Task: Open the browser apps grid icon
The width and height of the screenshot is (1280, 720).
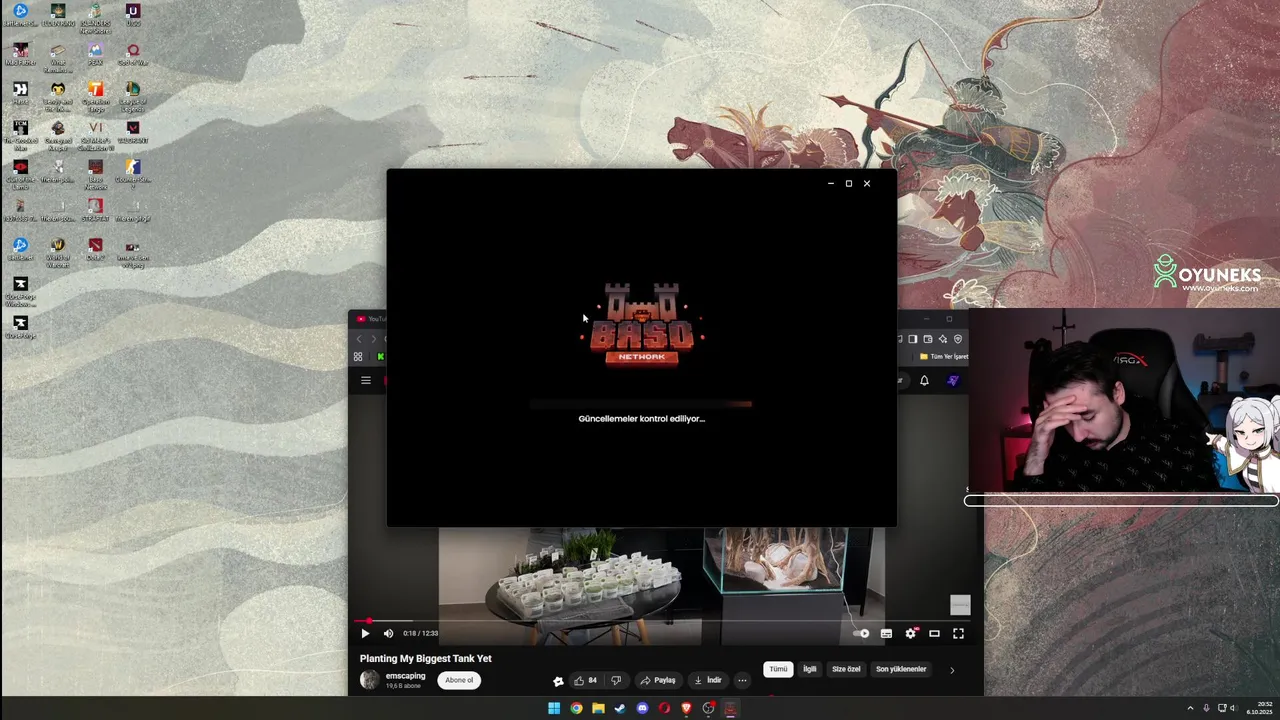Action: tap(358, 356)
